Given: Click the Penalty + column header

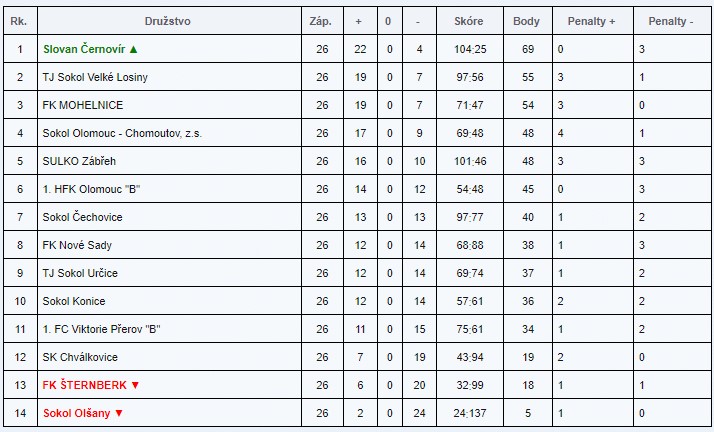Looking at the screenshot, I should (x=591, y=20).
